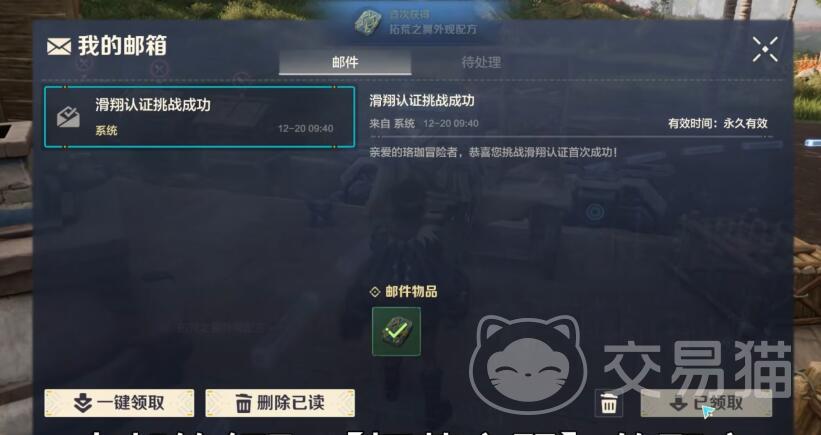Claim all attachments with 一键领取

point(119,403)
